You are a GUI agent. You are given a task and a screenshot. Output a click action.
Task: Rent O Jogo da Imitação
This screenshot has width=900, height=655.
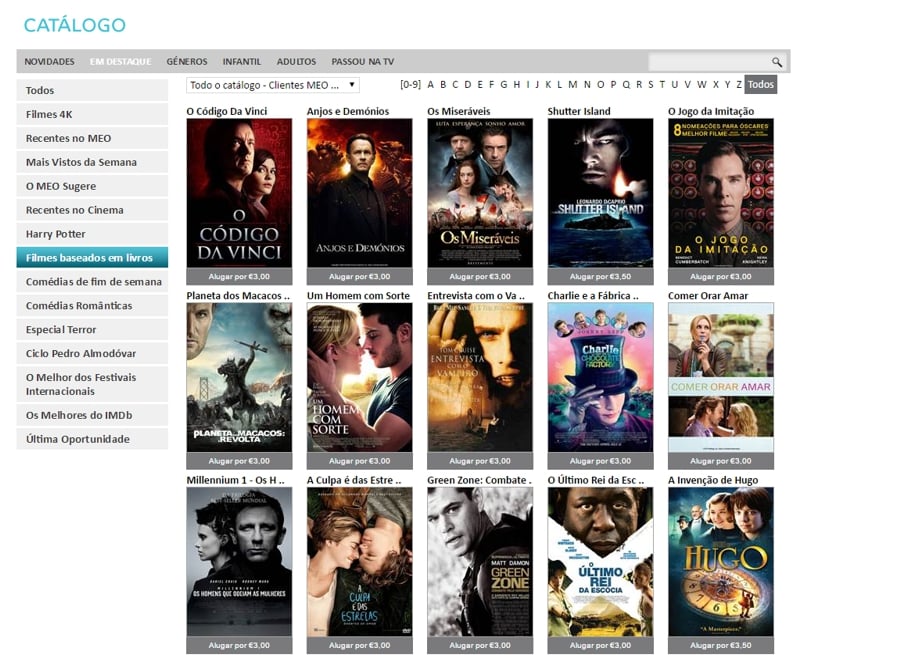click(x=721, y=277)
